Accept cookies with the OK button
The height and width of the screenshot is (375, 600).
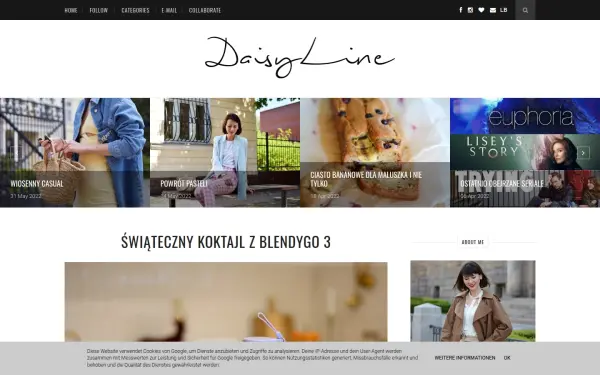coord(507,358)
